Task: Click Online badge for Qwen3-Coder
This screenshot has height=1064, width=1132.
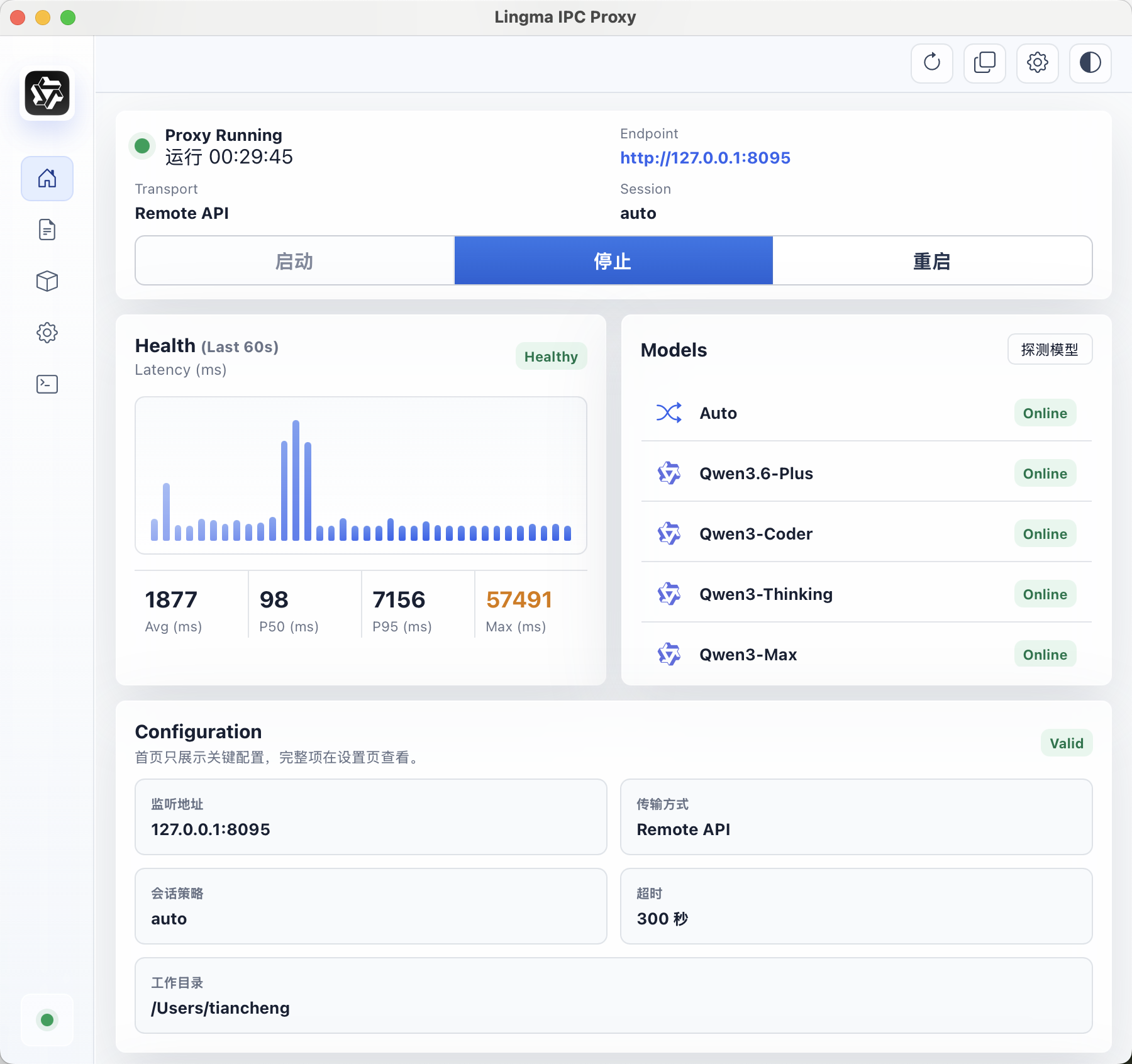Action: click(1045, 534)
